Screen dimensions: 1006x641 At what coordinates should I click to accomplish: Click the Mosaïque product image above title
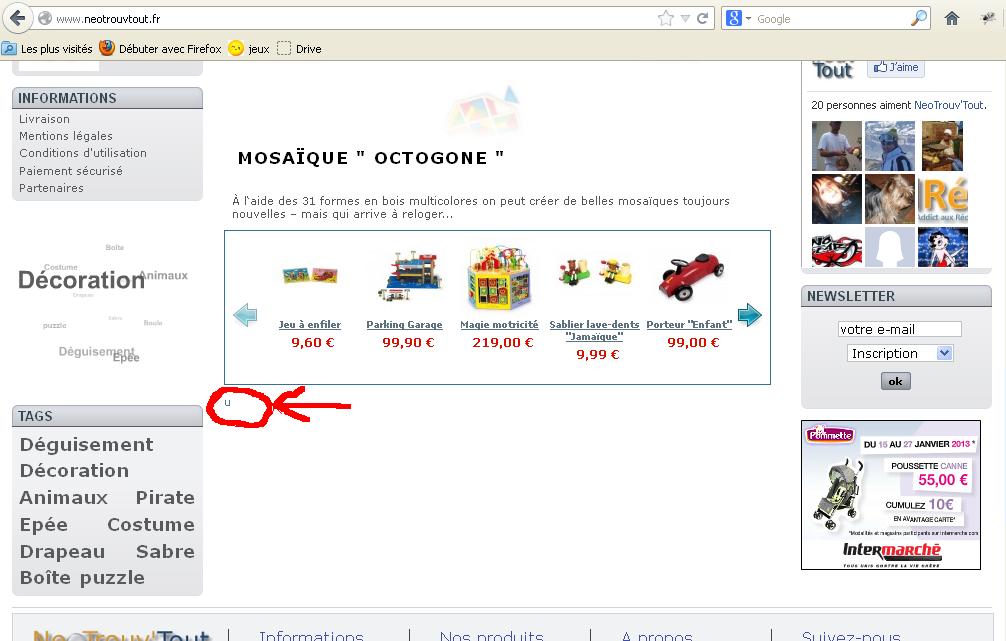481,109
